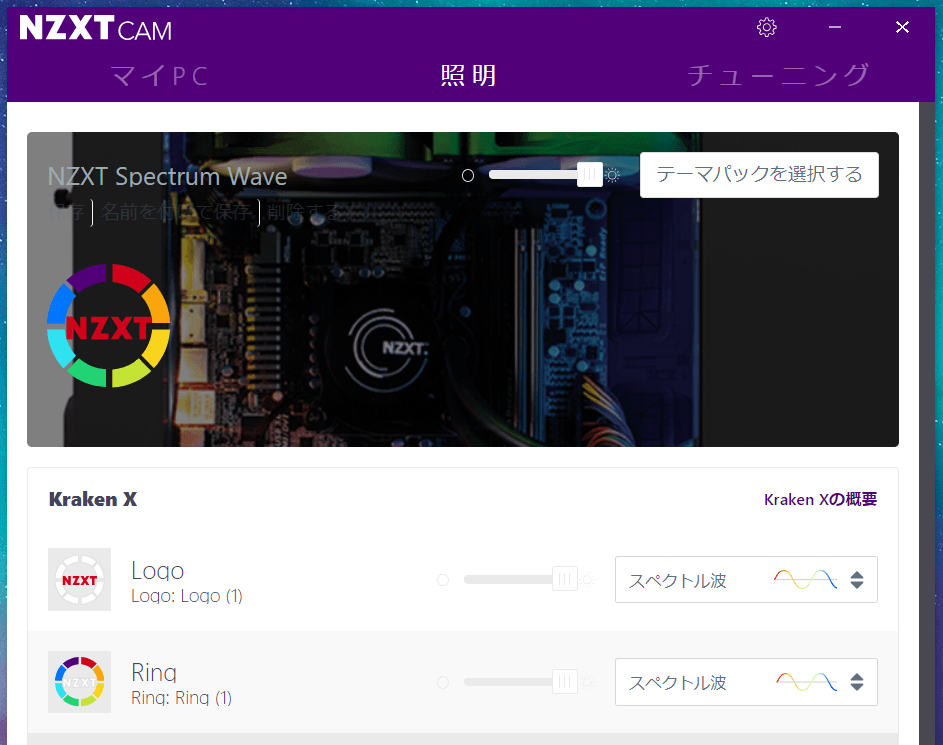Open settings via the gear icon
Screen dimensions: 943x745
[x=766, y=27]
